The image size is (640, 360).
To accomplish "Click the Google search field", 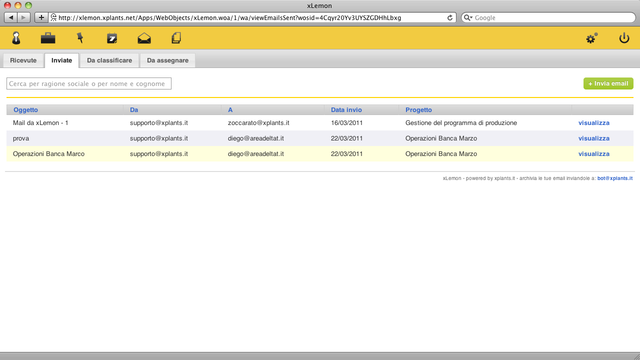I will (x=549, y=18).
